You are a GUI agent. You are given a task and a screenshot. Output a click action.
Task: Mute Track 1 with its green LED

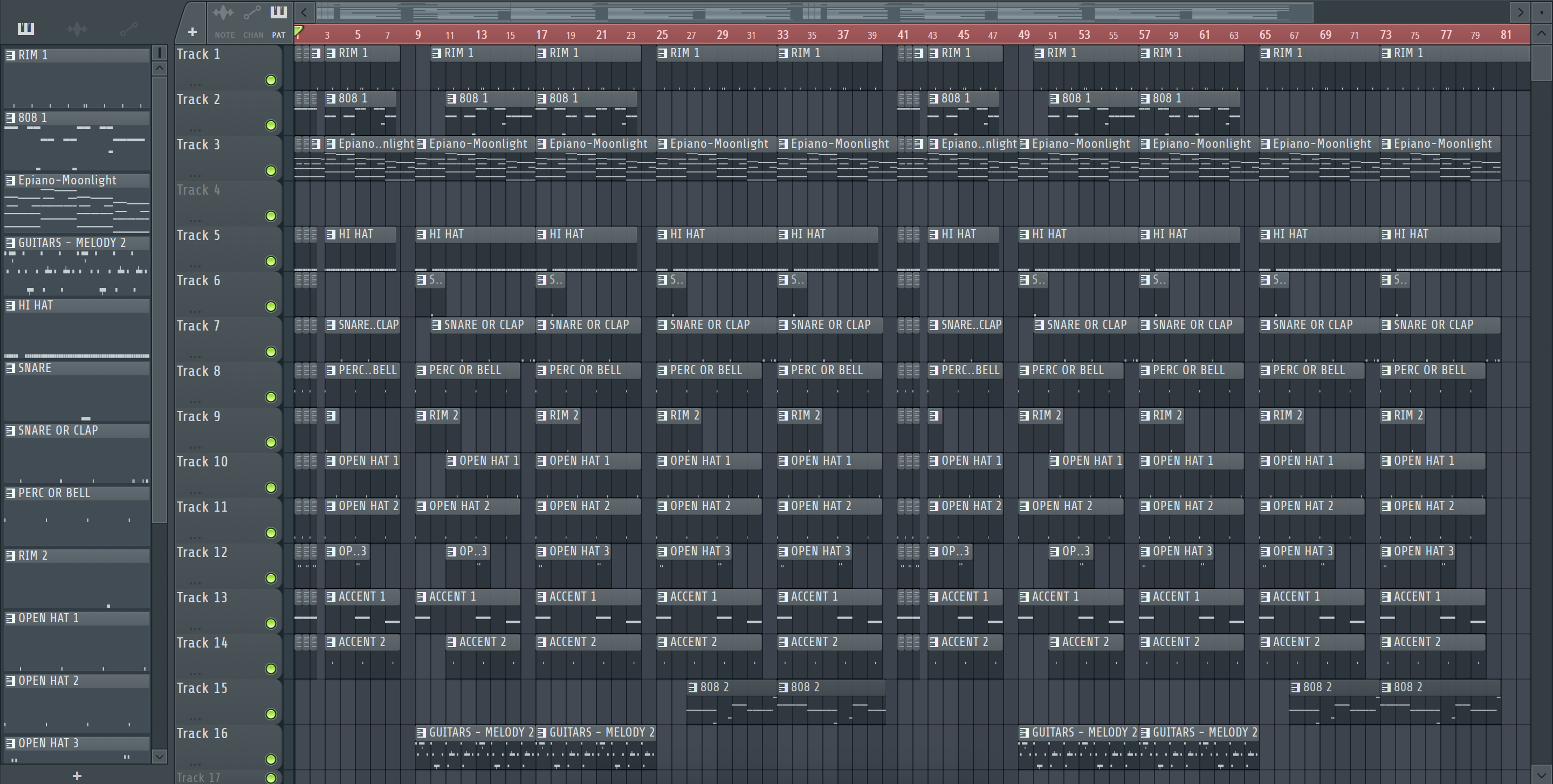[x=271, y=80]
